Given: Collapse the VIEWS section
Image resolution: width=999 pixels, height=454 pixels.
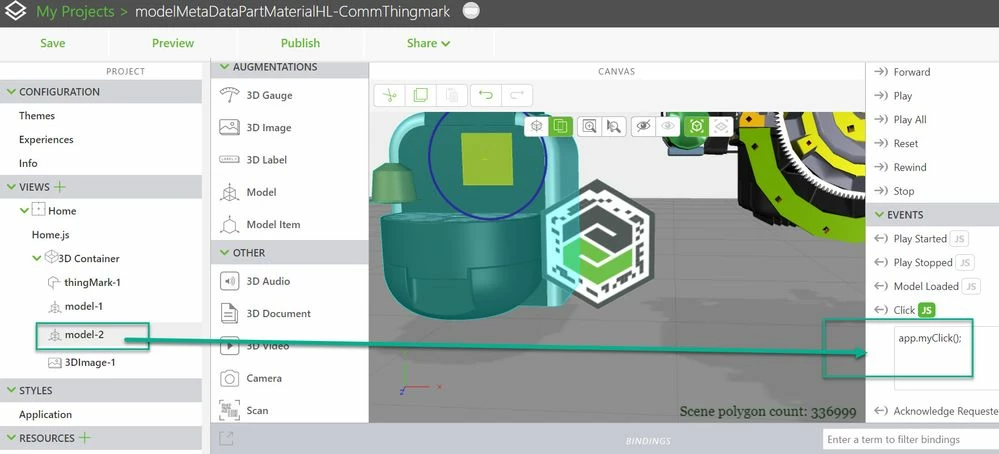Looking at the screenshot, I should pyautogui.click(x=11, y=187).
